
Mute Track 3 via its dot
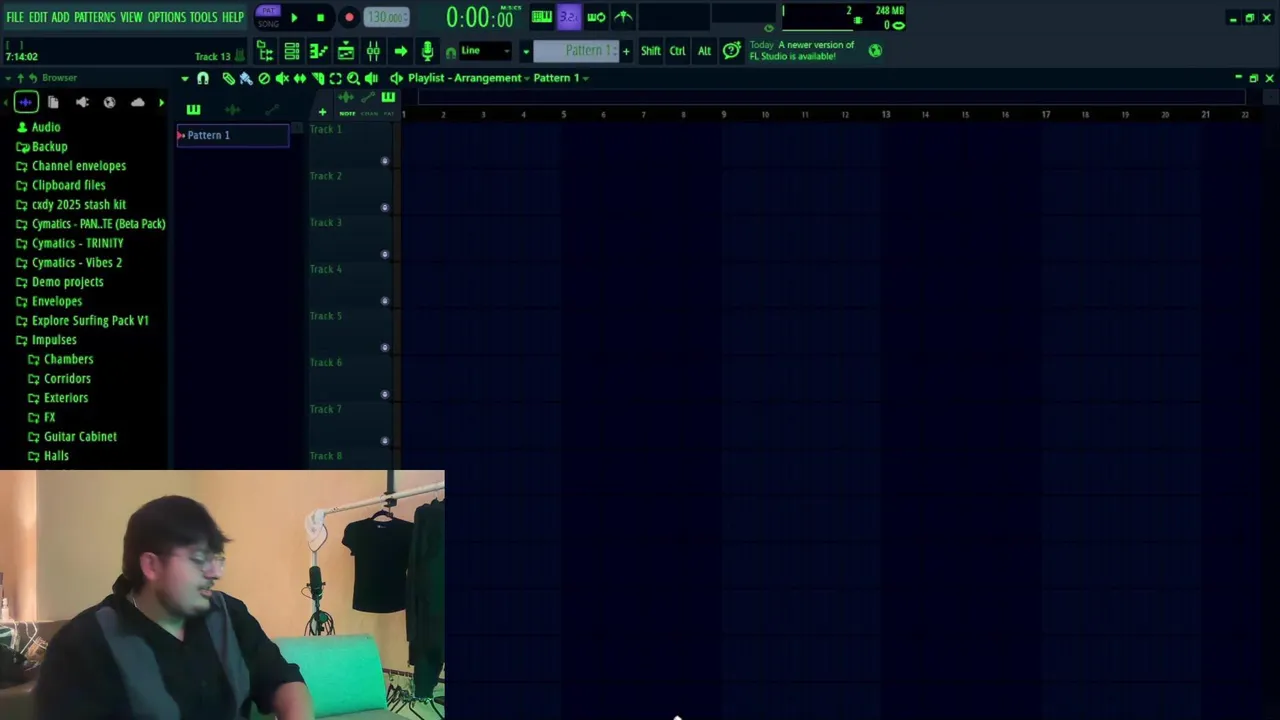click(x=384, y=254)
